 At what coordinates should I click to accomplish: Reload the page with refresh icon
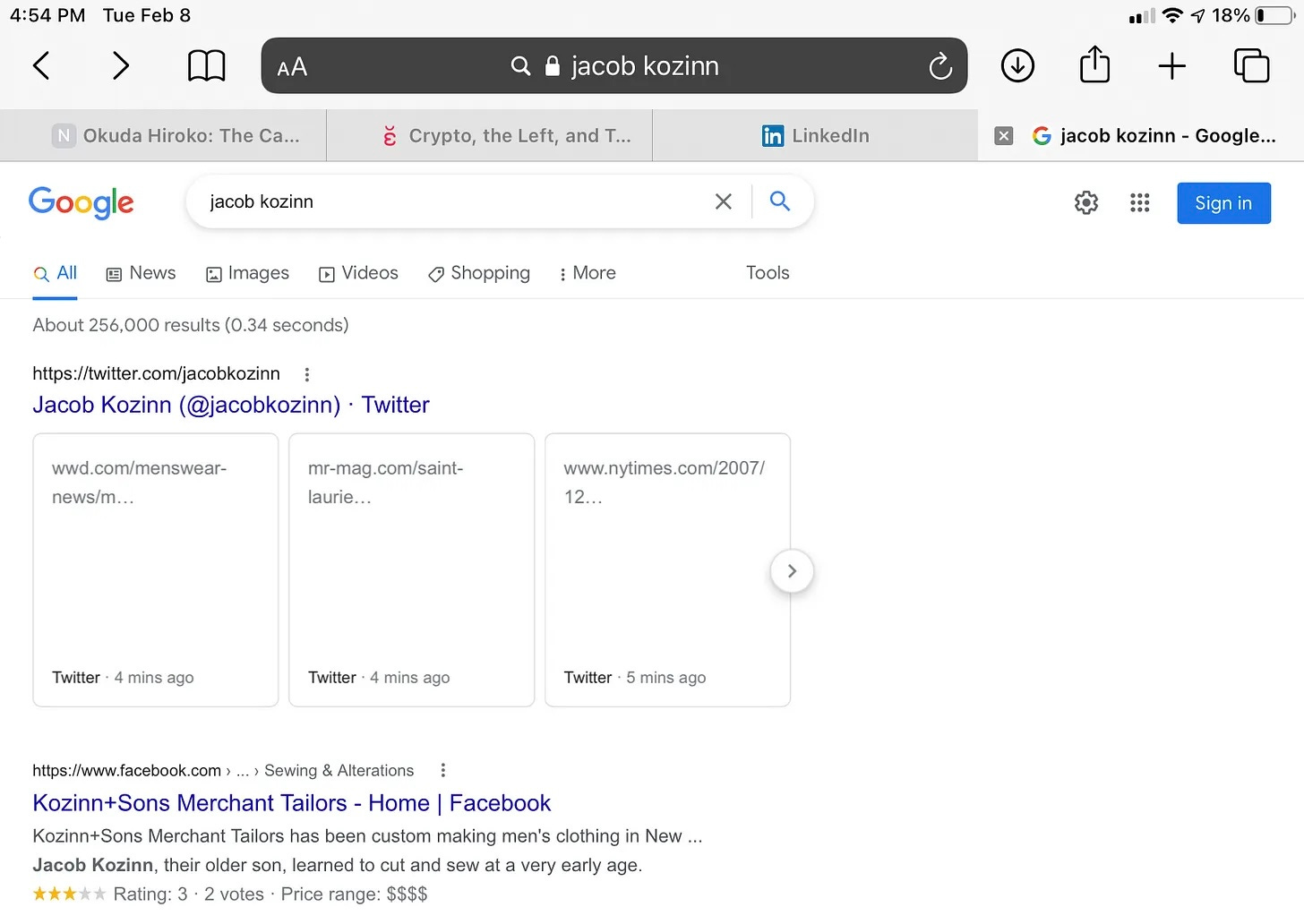pyautogui.click(x=939, y=65)
